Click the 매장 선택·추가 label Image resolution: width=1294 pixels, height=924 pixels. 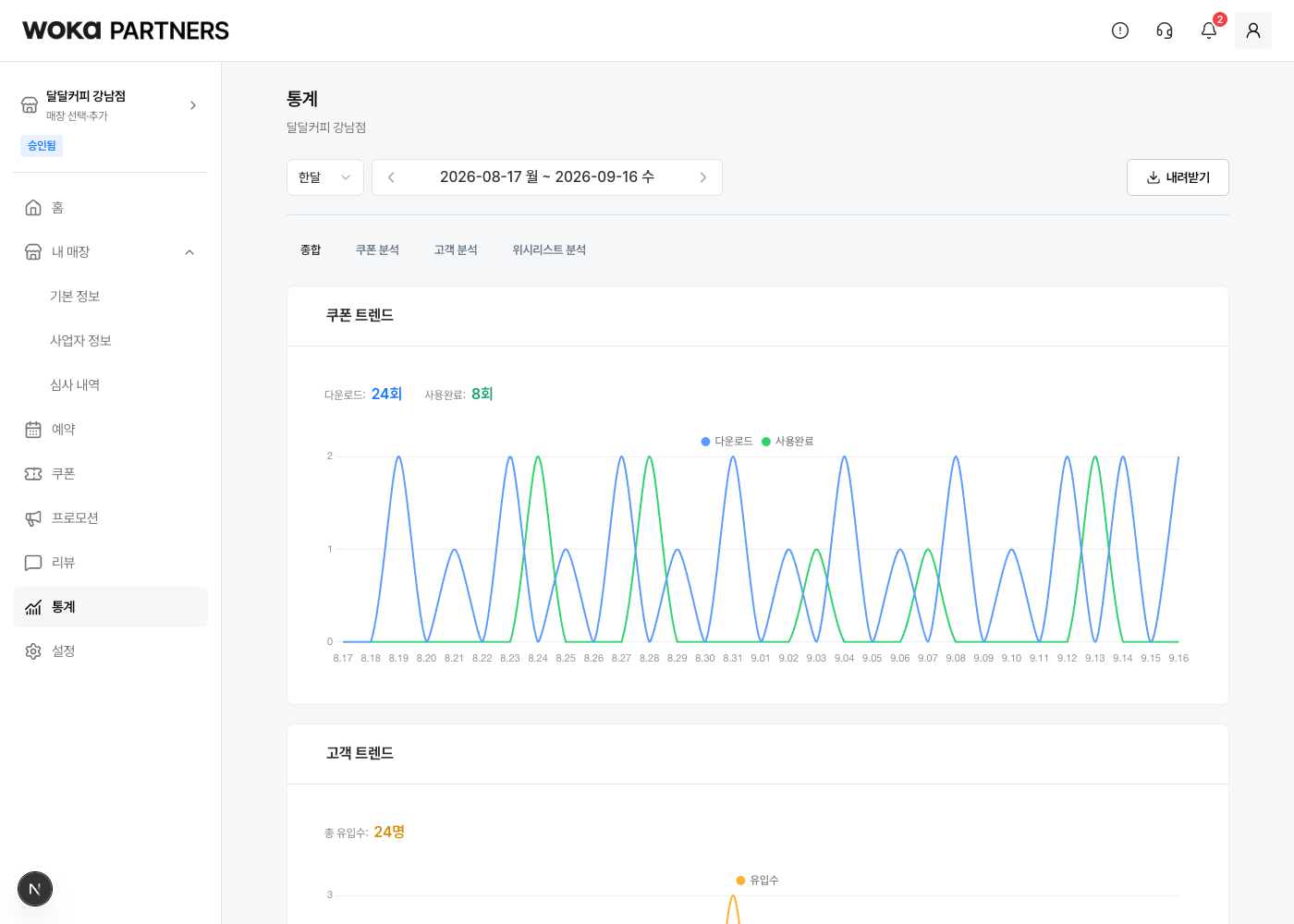(77, 116)
